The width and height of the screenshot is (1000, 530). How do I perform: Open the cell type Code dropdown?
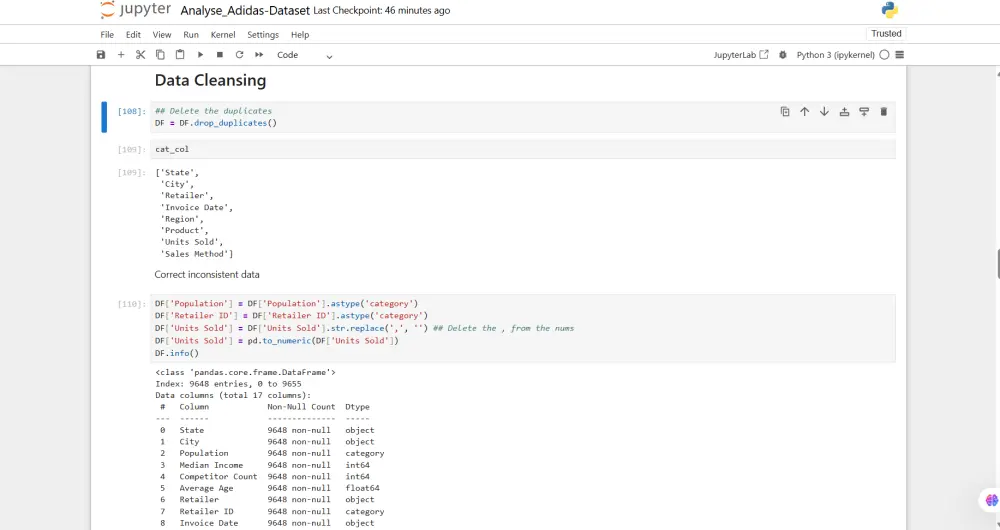click(304, 55)
